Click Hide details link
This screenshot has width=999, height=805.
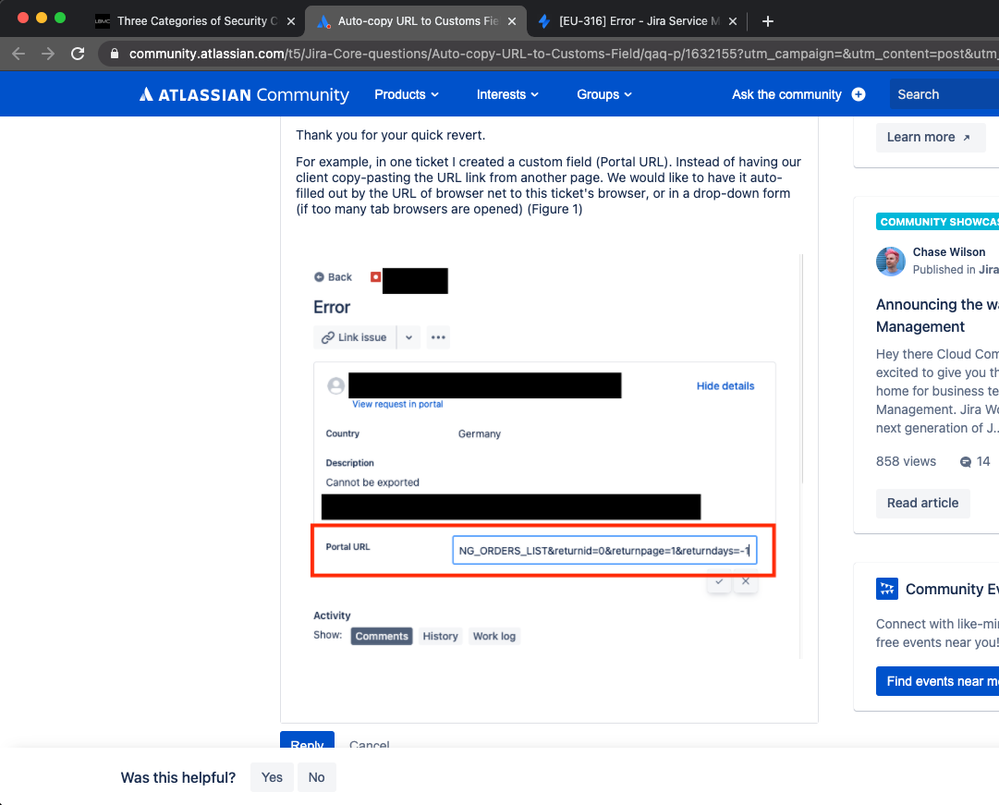coord(725,385)
